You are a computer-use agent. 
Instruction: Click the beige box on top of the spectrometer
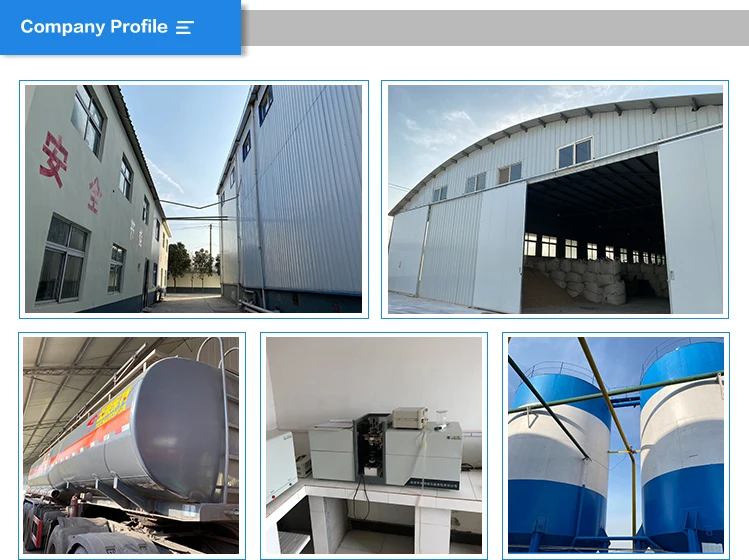[409, 417]
